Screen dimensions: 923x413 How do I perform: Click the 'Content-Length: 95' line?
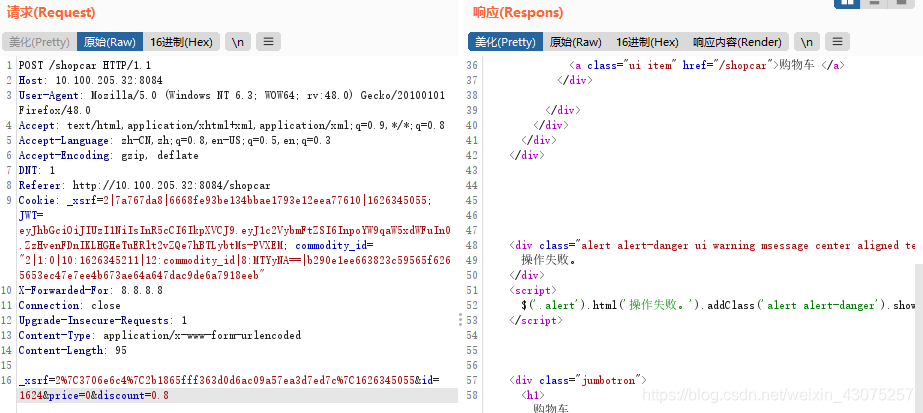72,351
